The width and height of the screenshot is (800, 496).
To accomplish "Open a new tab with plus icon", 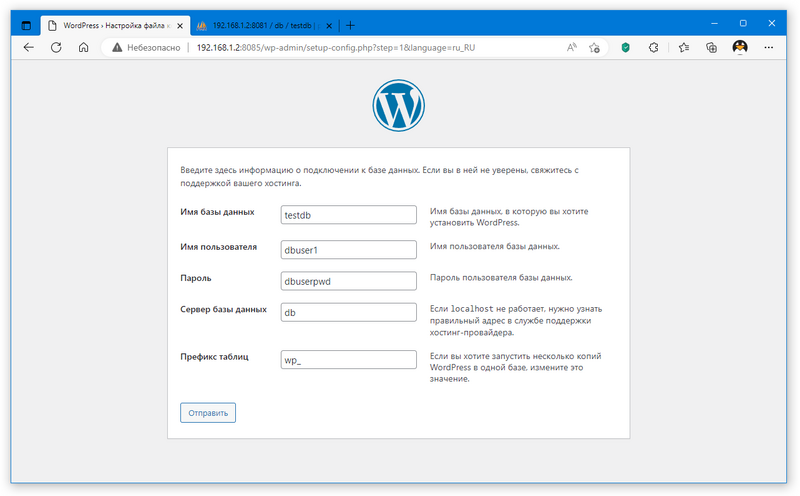I will [x=350, y=25].
